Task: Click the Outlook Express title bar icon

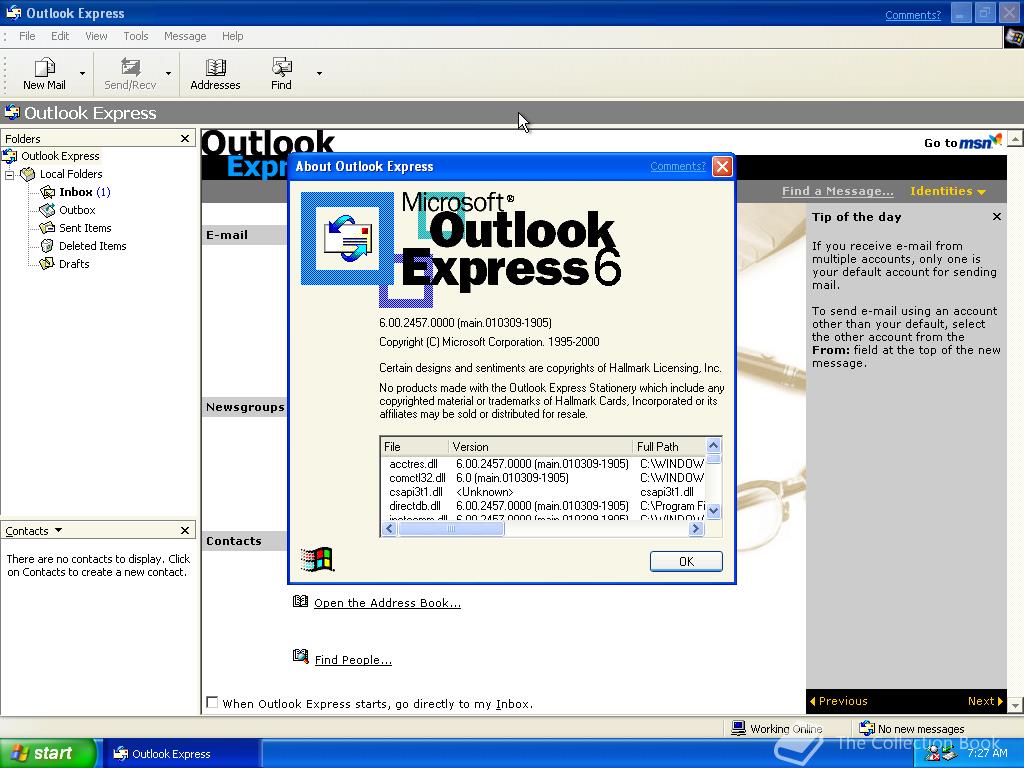Action: point(13,12)
